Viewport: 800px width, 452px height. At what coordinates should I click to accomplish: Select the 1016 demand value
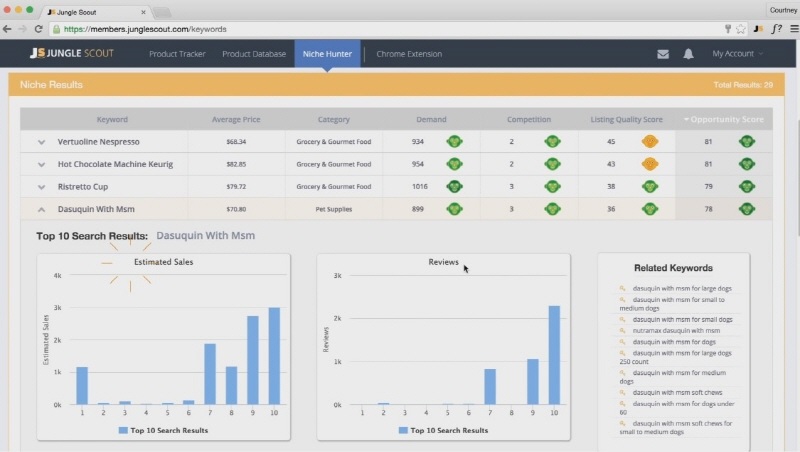419,187
